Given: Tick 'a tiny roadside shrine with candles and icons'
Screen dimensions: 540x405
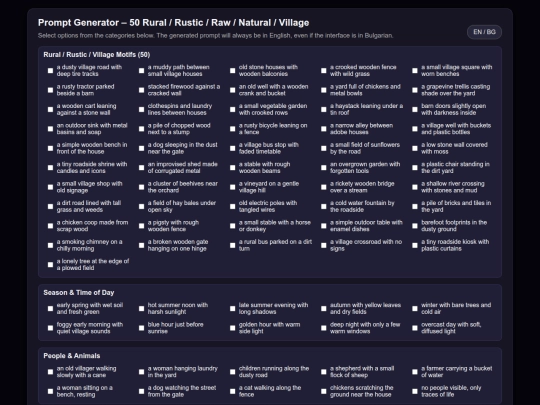Looking at the screenshot, I should (51, 168).
